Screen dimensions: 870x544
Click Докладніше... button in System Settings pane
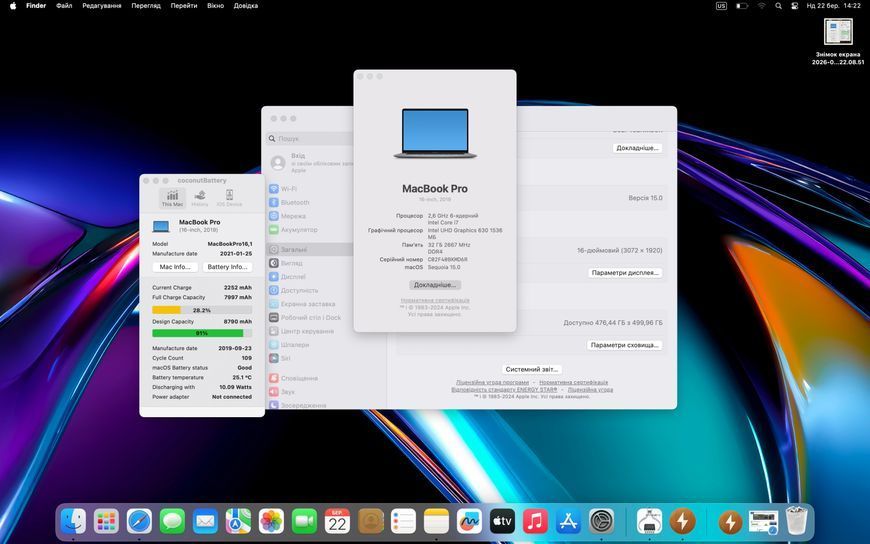click(x=638, y=148)
